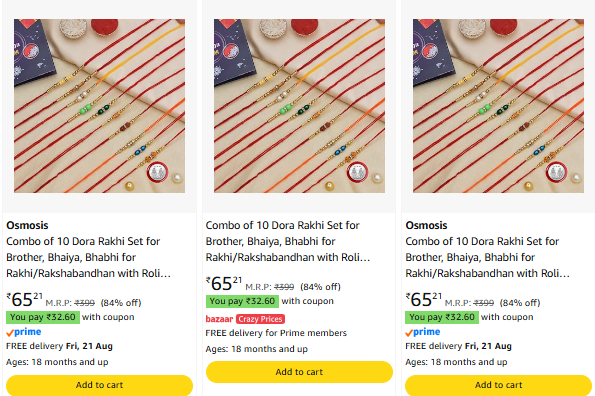Screen dimensions: 595x396
Task: Click the green coupon badge on middle product
Action: (x=242, y=301)
